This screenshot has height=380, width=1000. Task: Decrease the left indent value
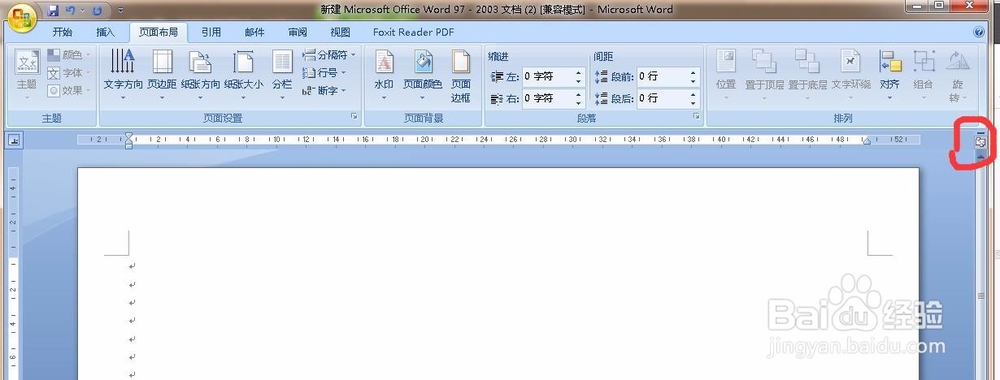[578, 81]
